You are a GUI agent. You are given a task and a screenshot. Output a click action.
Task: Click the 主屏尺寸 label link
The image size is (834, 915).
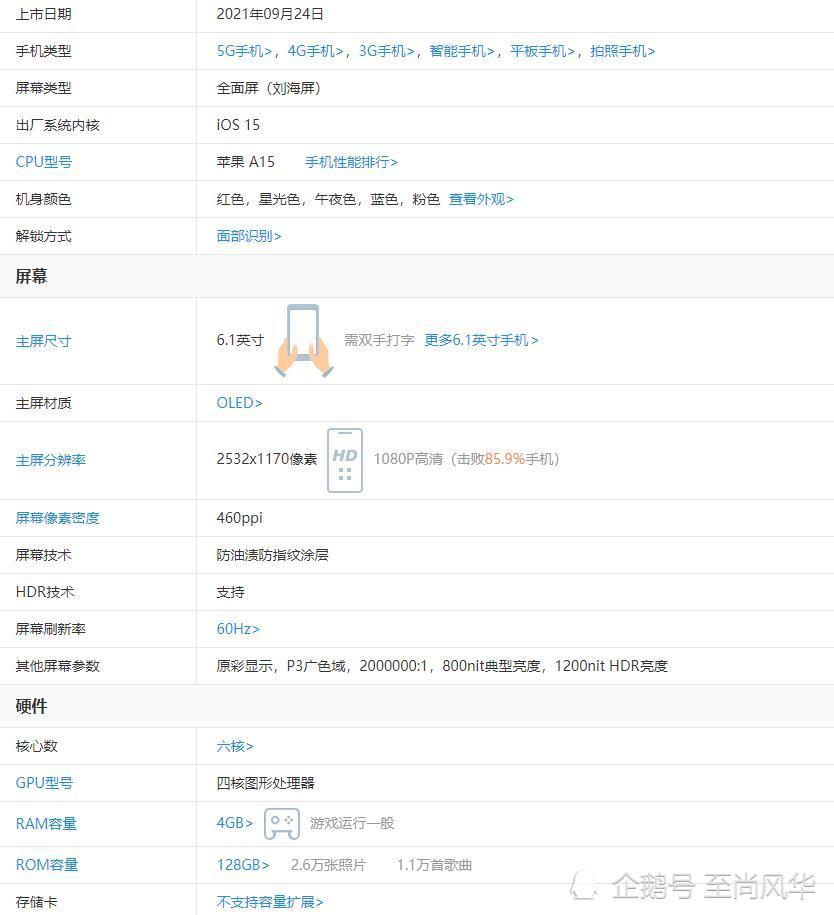tap(43, 341)
